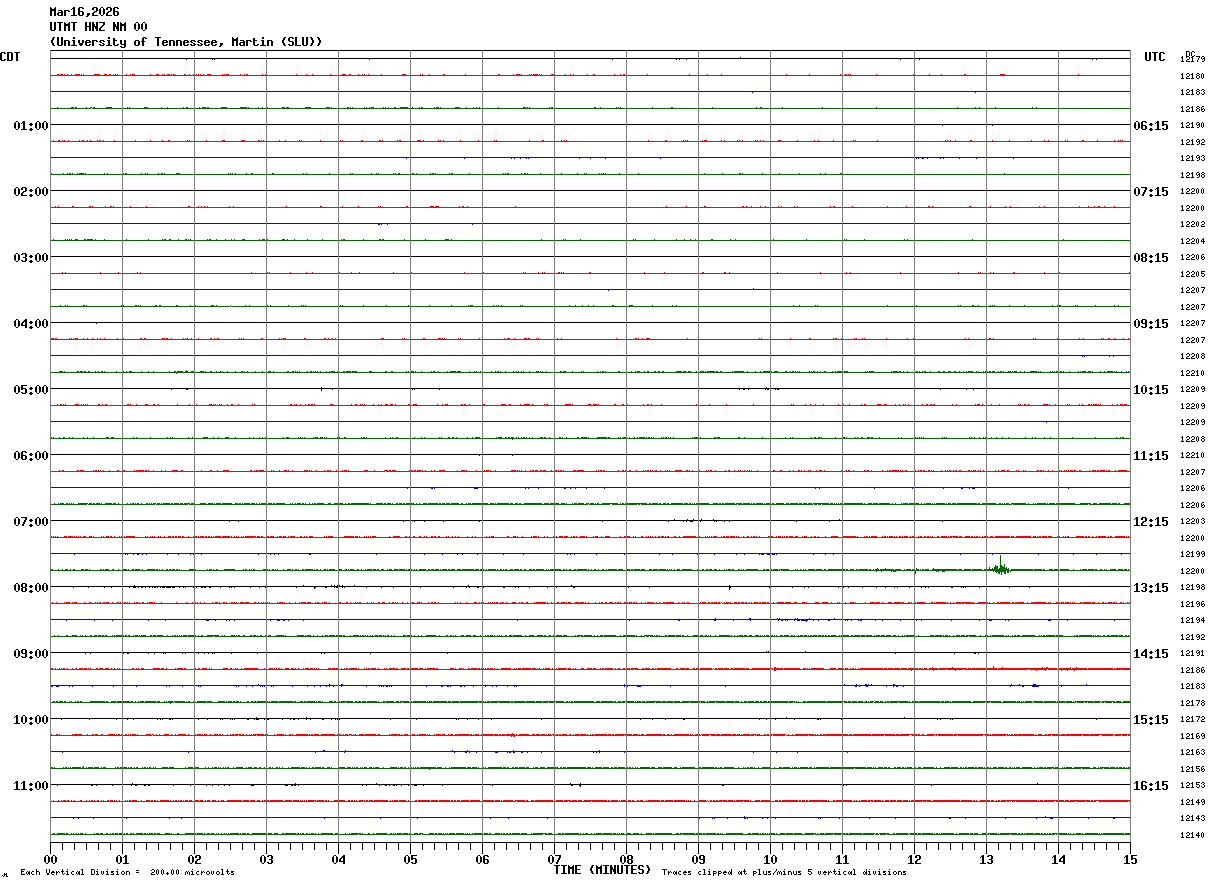Select DC offset value 12143
The image size is (1210, 886).
pos(1192,818)
